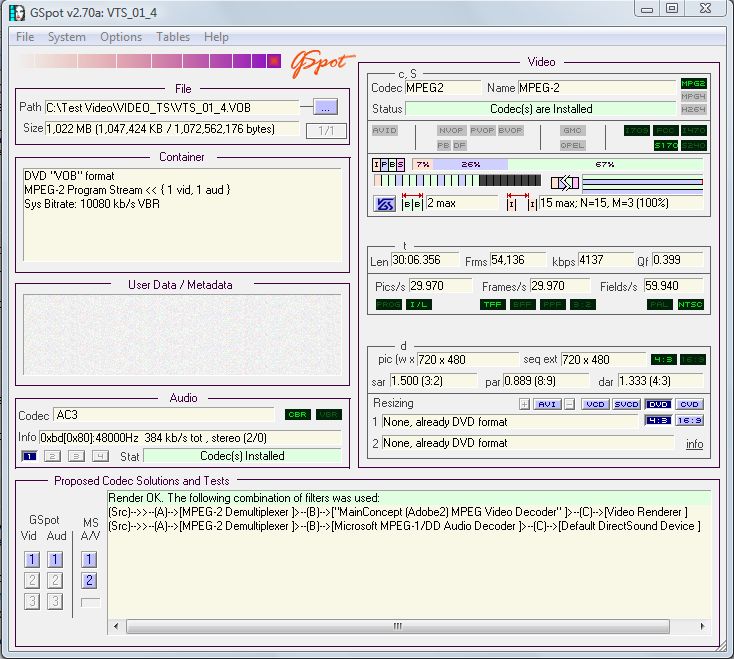
Task: Click the B-B max consecutive frames icon
Action: [412, 202]
